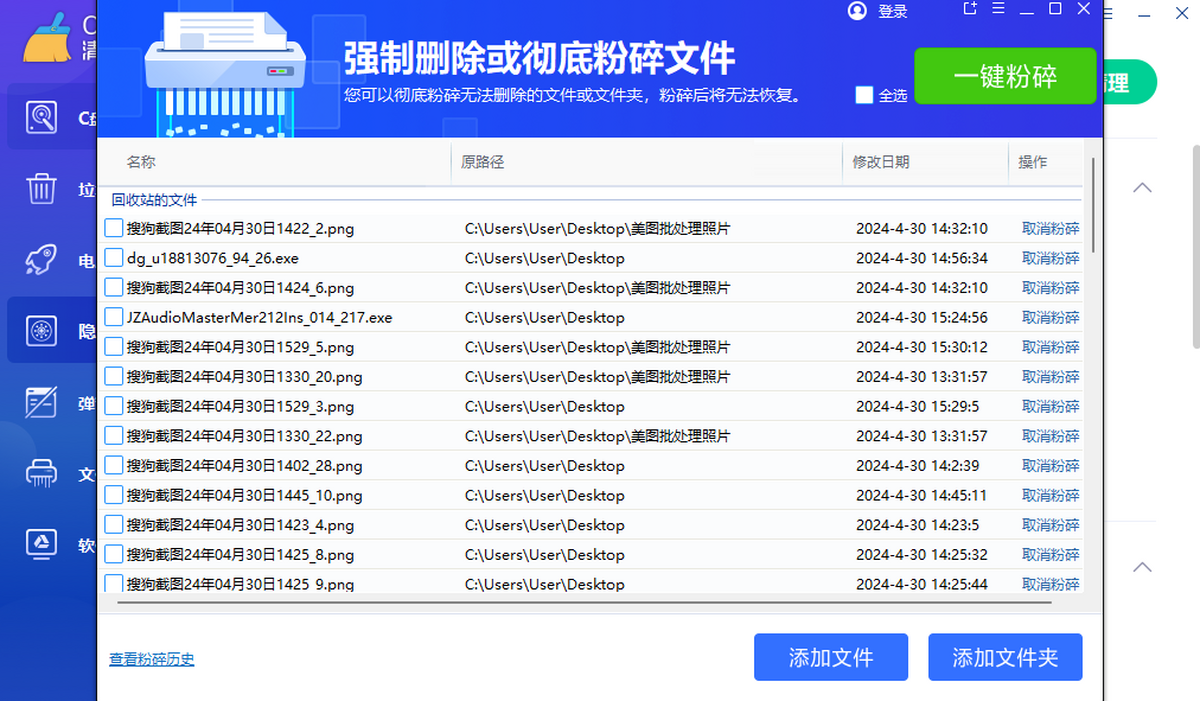This screenshot has height=701, width=1200.
Task: Click the horizontal scrollbar under file list
Action: tap(584, 603)
